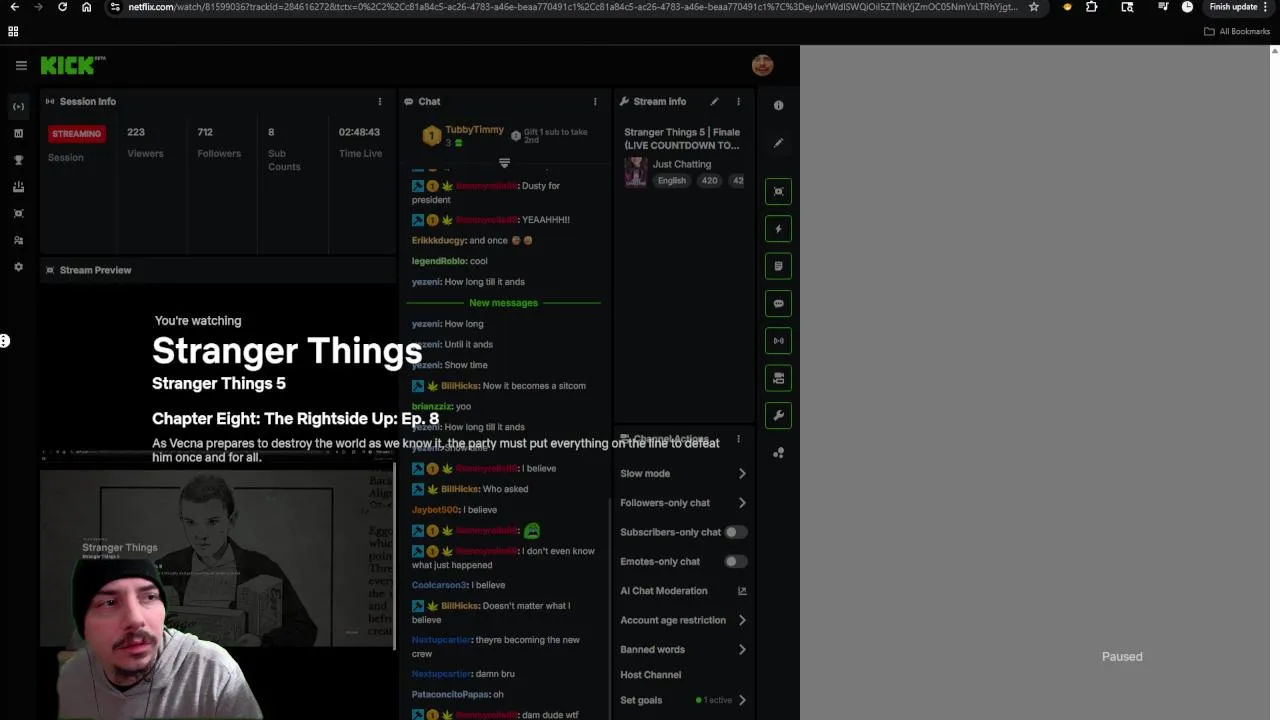Click username legendRoblo in chat
Image resolution: width=1280 pixels, height=720 pixels.
click(439, 261)
